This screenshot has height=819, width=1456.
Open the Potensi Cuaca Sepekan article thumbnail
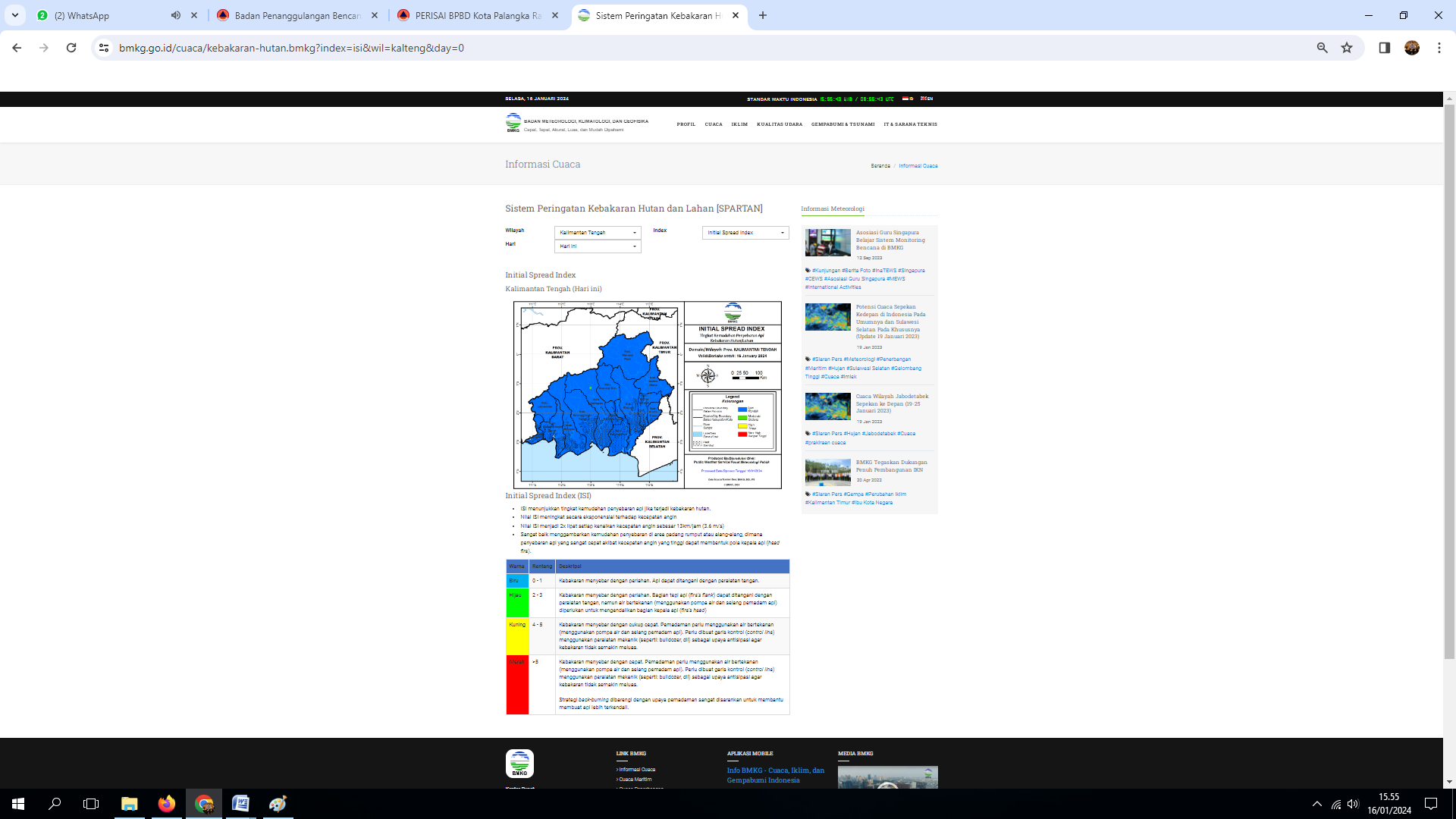click(x=828, y=317)
